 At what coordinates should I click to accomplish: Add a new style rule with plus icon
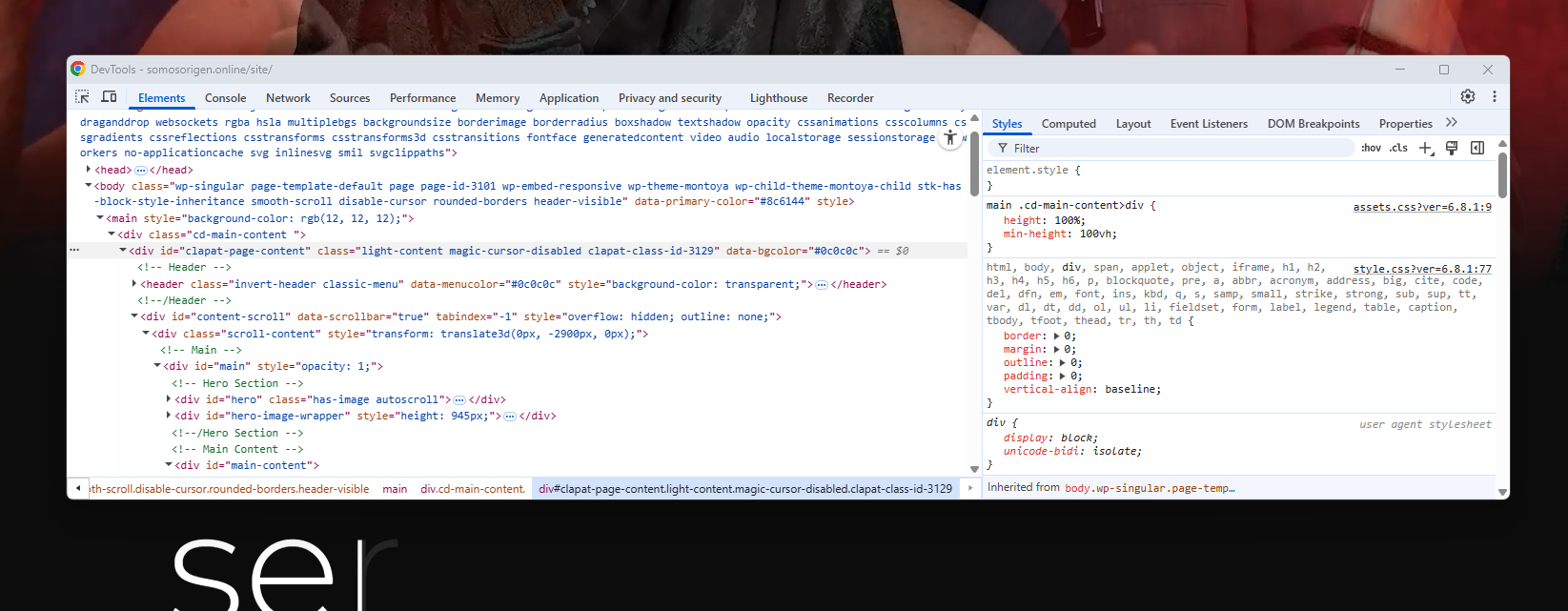coord(1426,148)
